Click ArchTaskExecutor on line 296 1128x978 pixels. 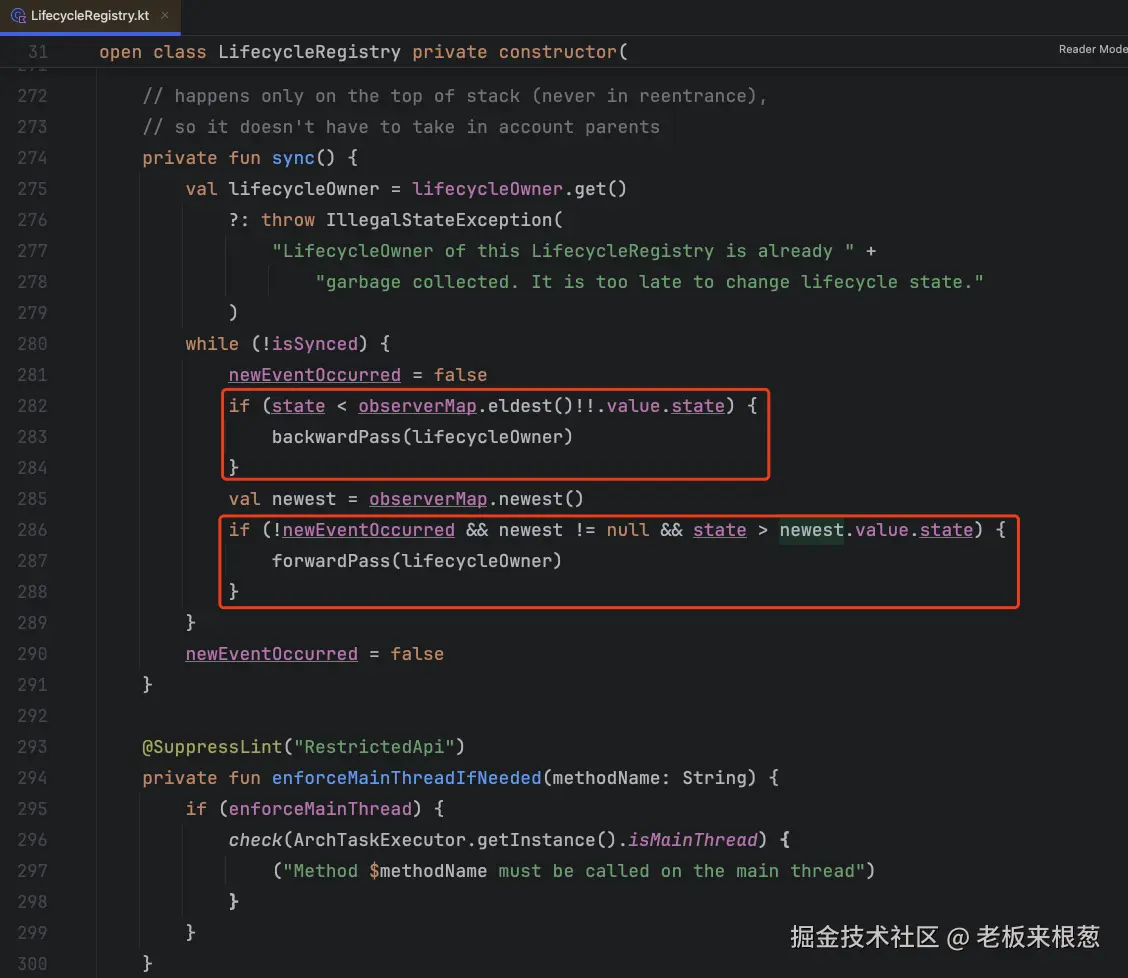[379, 840]
